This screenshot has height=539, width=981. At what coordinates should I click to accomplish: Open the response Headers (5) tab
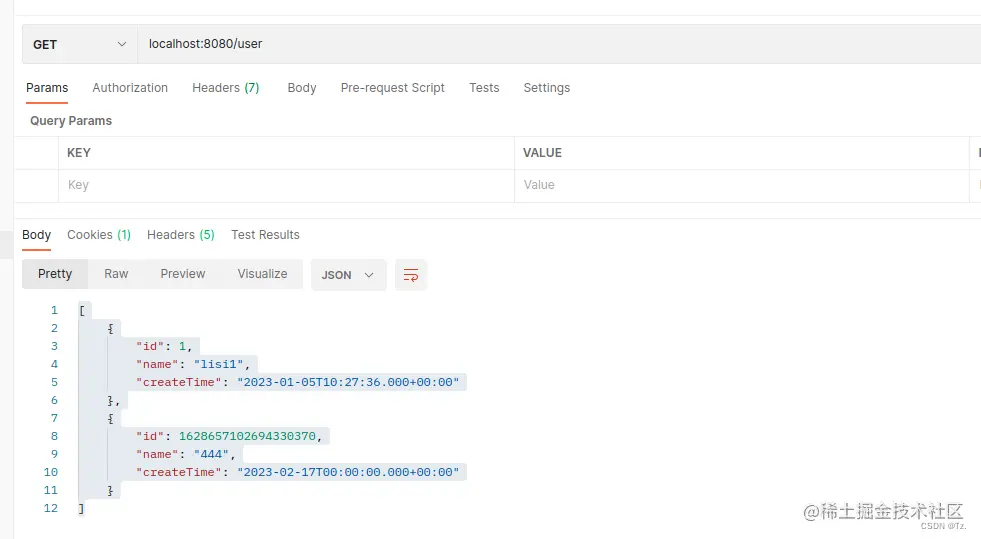point(181,235)
